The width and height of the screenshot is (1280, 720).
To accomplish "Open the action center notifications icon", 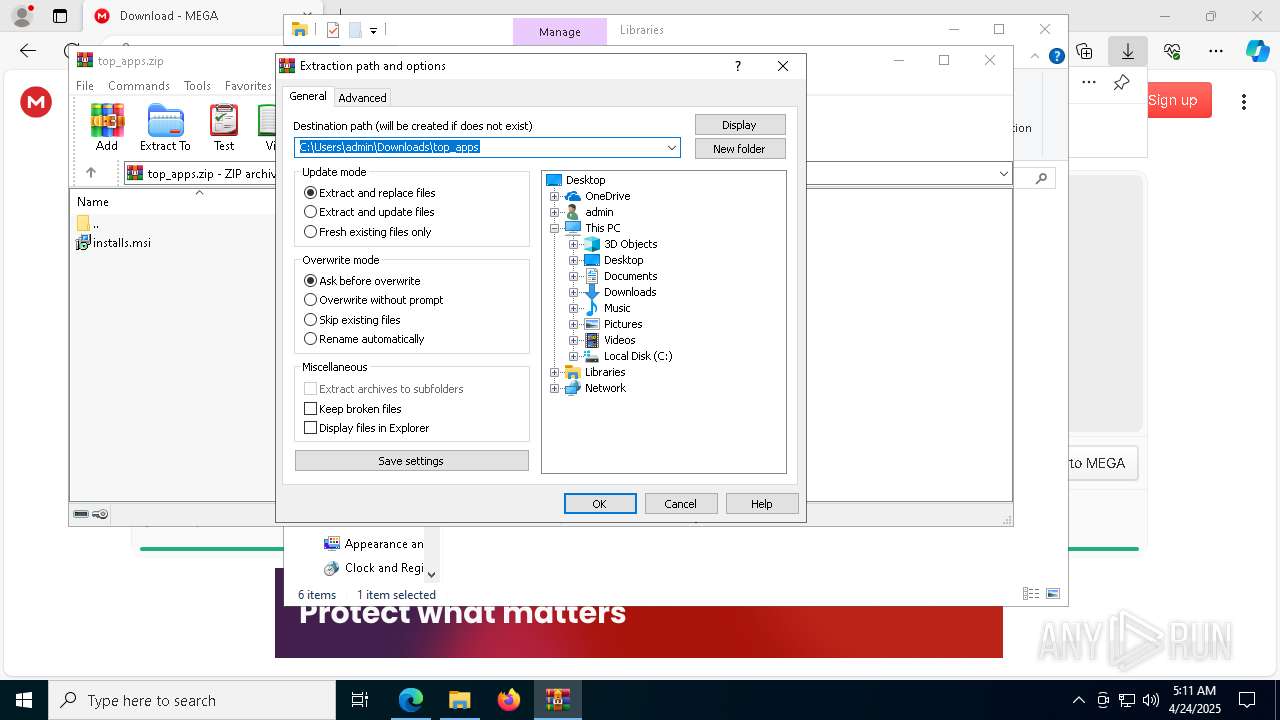I will pyautogui.click(x=1247, y=700).
